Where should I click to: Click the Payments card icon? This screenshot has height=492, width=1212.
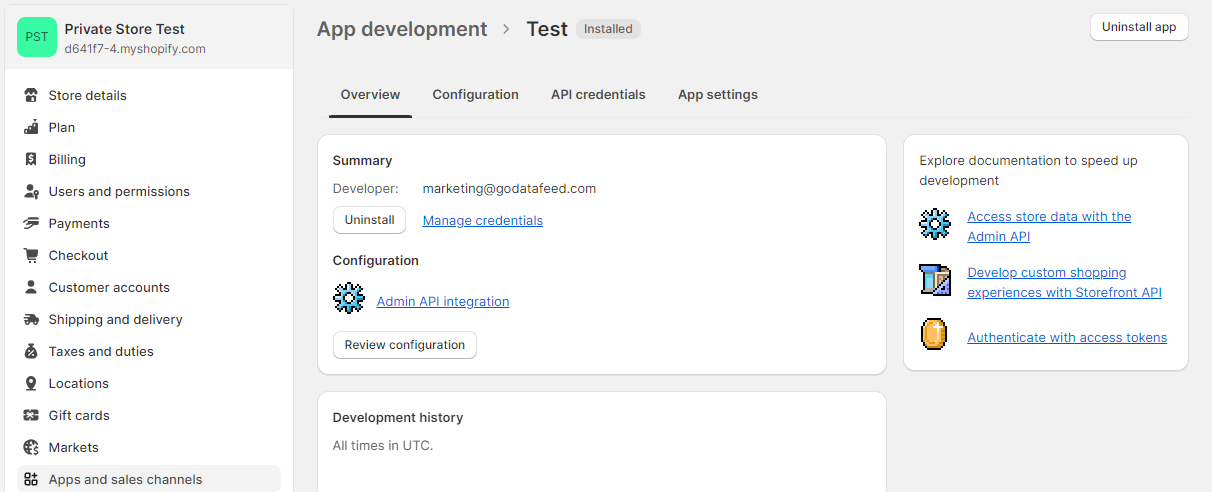tap(31, 224)
